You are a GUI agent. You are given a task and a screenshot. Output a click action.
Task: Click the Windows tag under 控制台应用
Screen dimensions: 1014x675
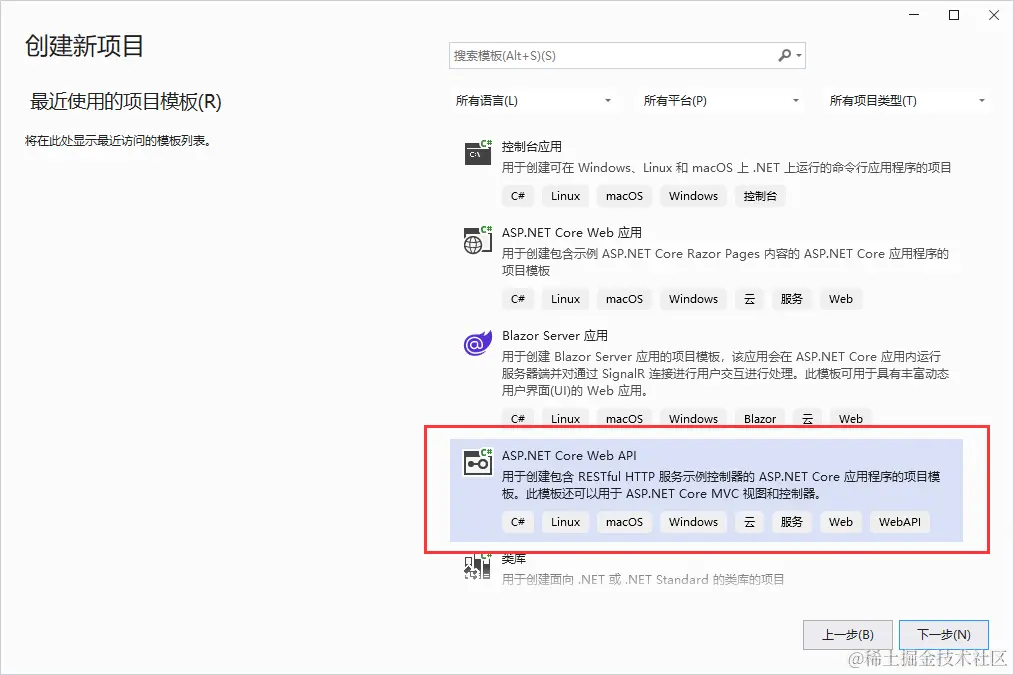tap(693, 196)
